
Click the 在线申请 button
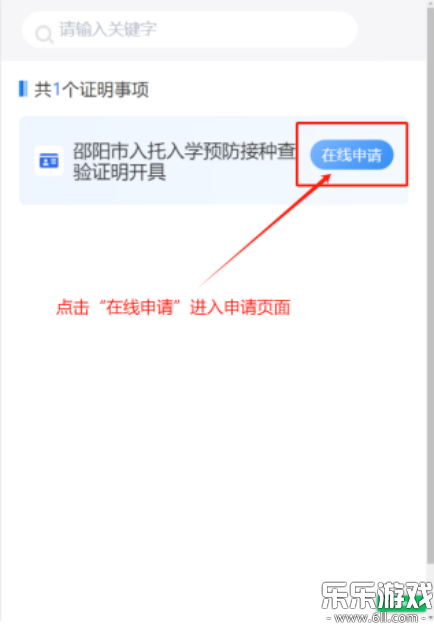click(352, 155)
